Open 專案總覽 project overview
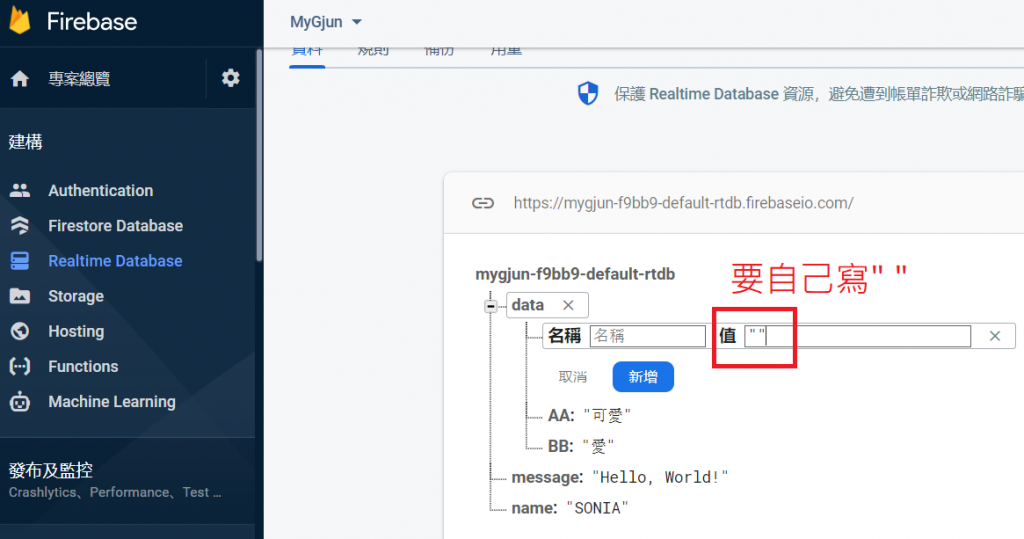 [x=79, y=79]
